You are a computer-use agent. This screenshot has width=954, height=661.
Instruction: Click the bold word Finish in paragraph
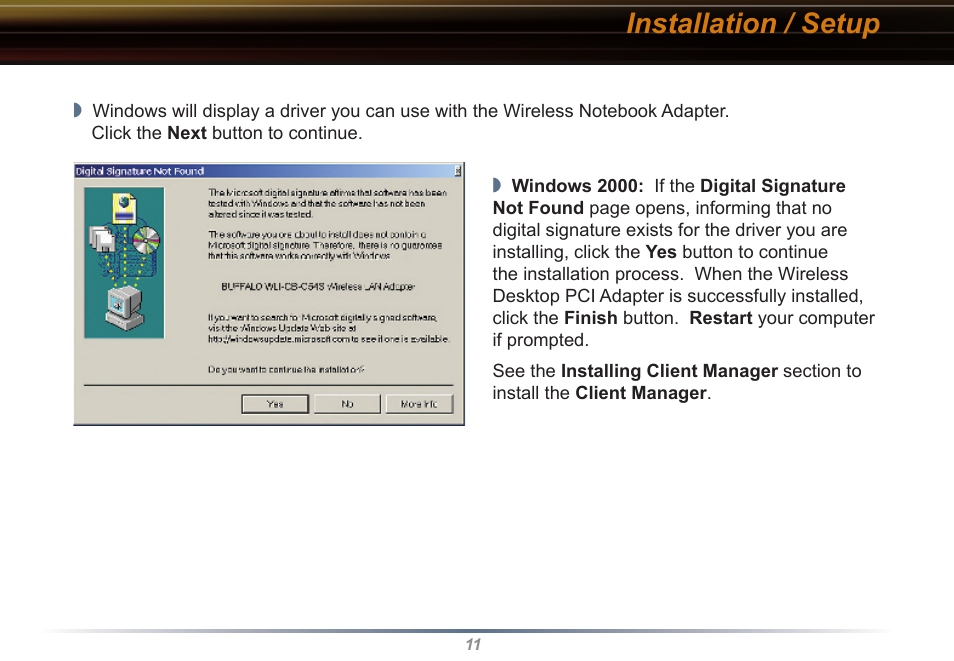point(590,318)
